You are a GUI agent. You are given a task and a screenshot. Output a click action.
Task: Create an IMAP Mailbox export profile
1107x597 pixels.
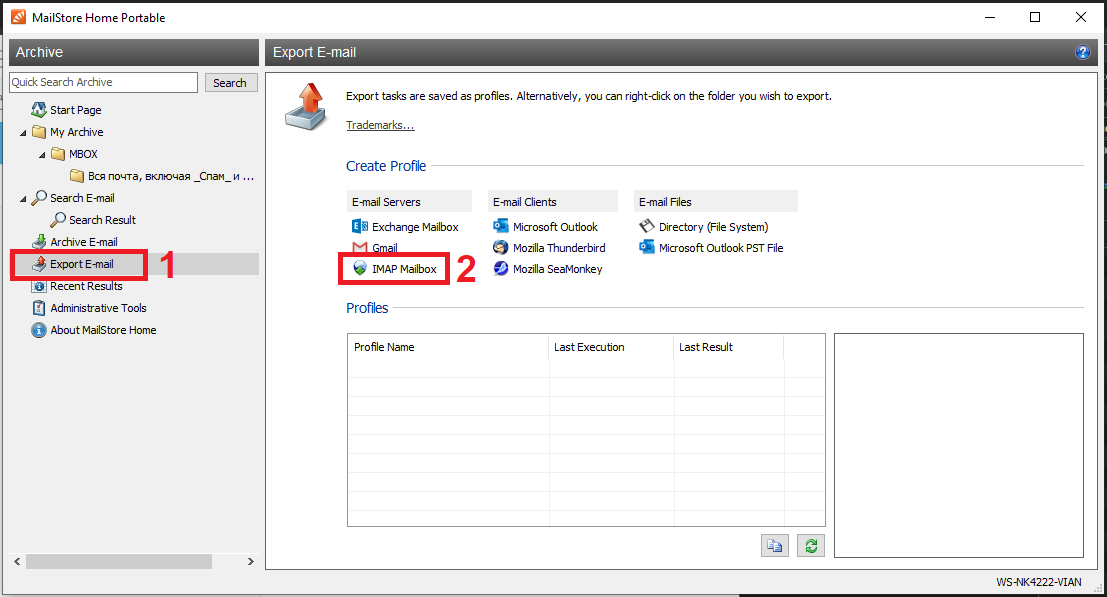coord(404,269)
